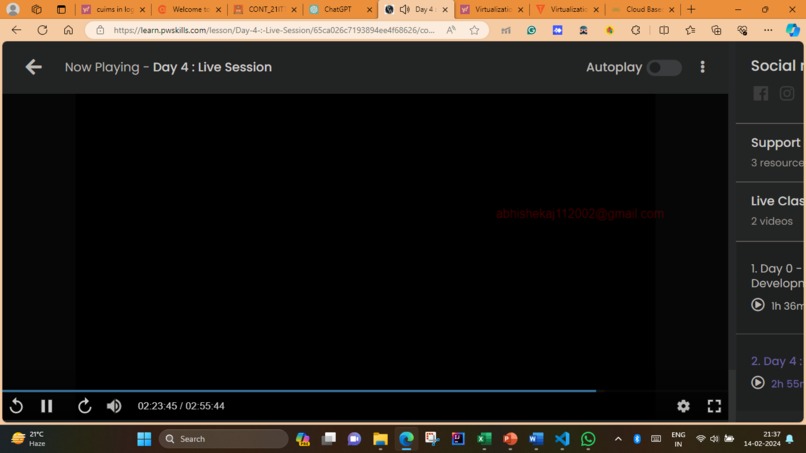The width and height of the screenshot is (806, 453).
Task: Toggle the Autoplay switch
Action: coord(664,67)
